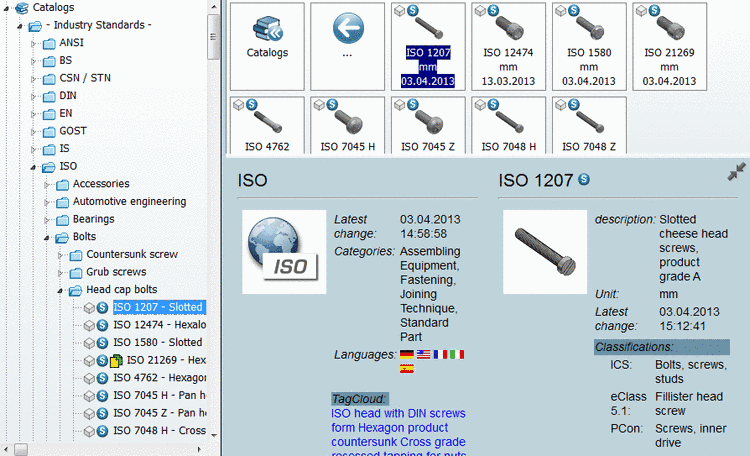The width and height of the screenshot is (750, 456).
Task: Click the cube icon on ISO 7045 H row
Action: pos(89,396)
